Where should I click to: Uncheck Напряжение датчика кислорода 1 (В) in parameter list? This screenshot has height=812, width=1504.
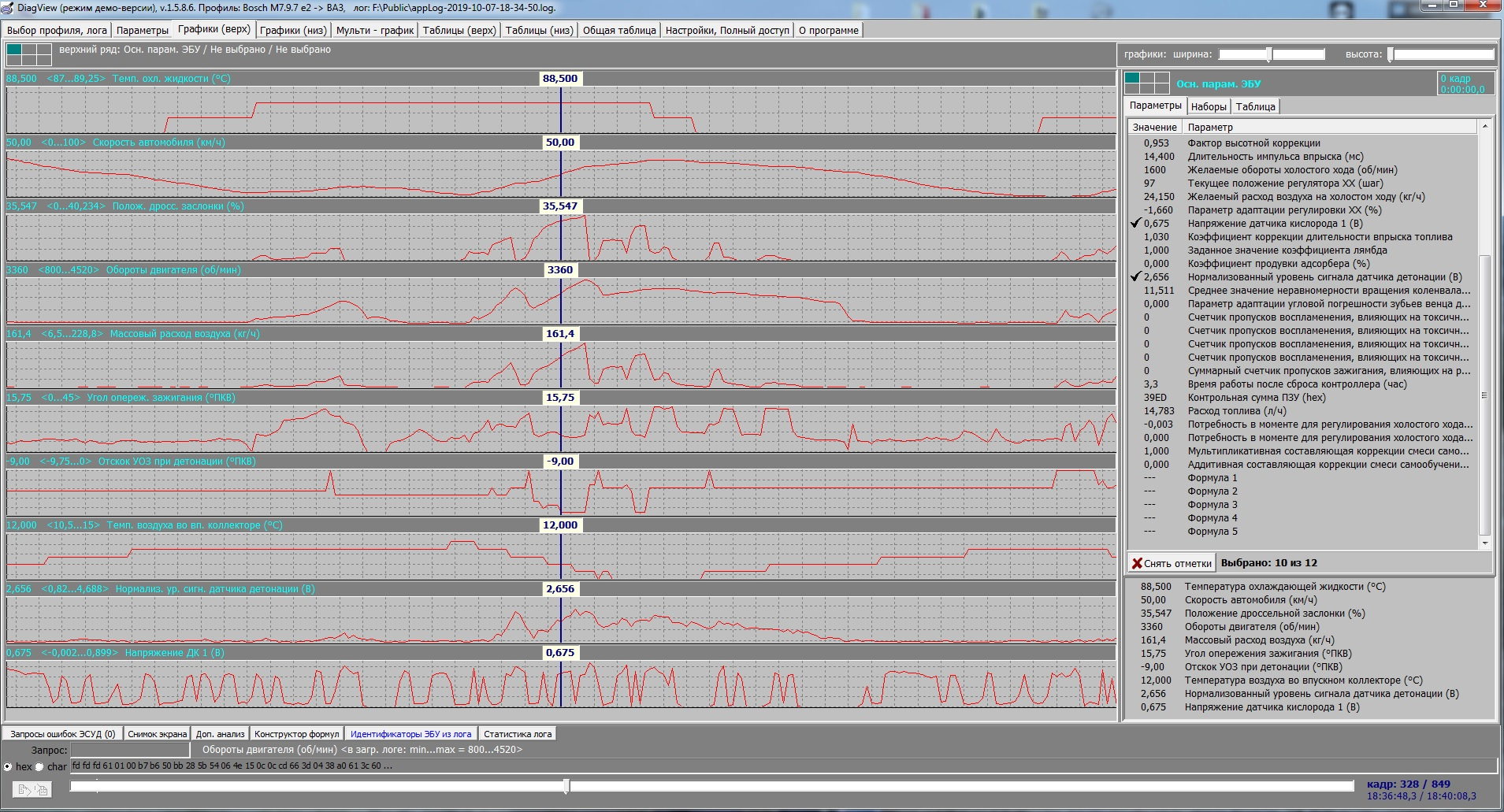coord(1135,224)
